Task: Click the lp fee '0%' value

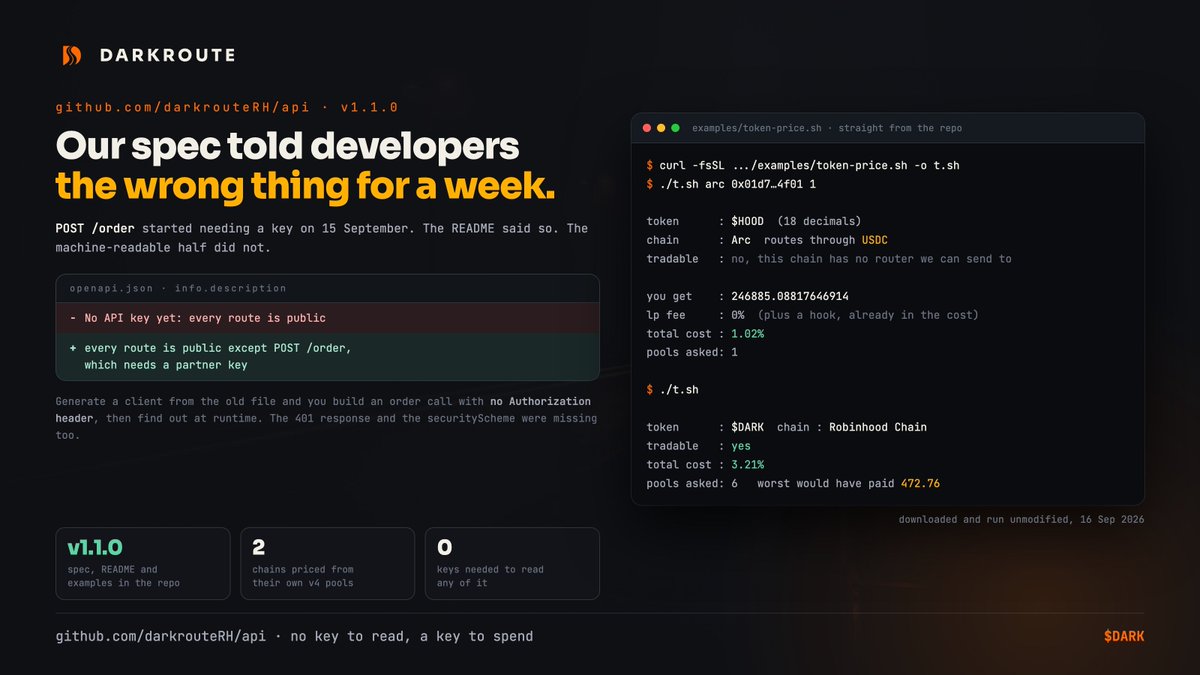Action: 738,315
